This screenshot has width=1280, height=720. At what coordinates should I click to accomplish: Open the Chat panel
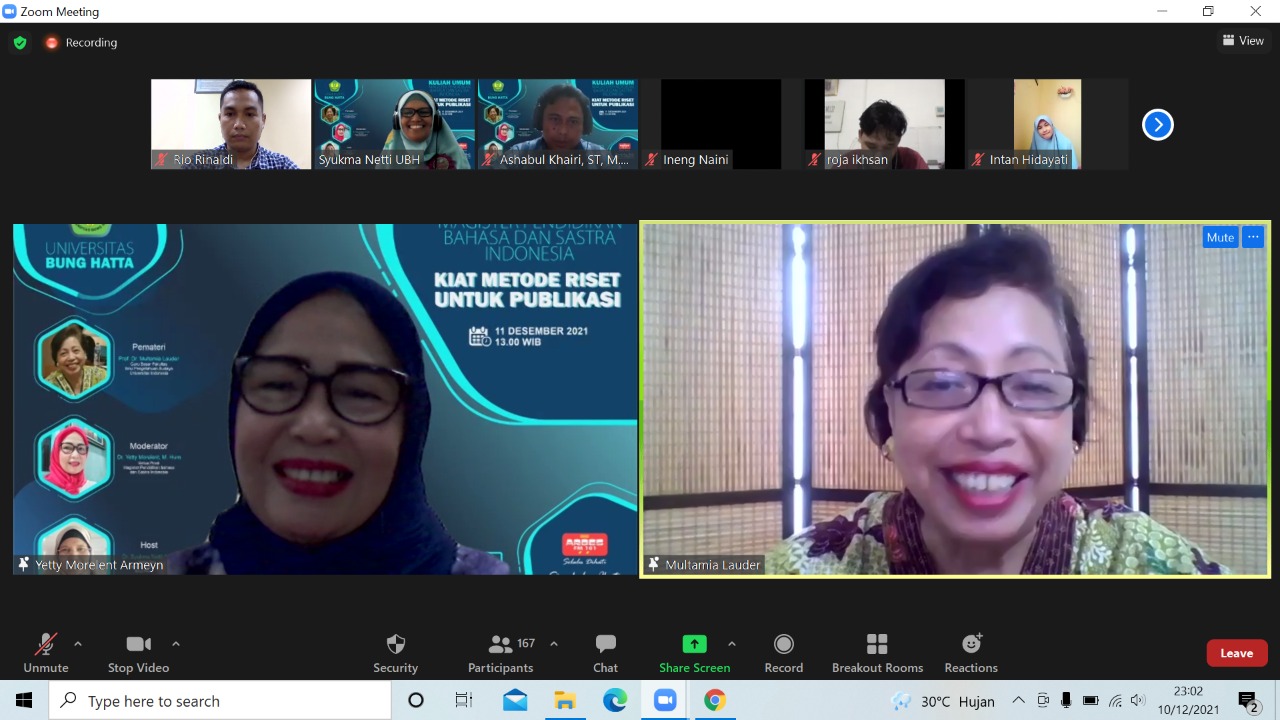[605, 652]
